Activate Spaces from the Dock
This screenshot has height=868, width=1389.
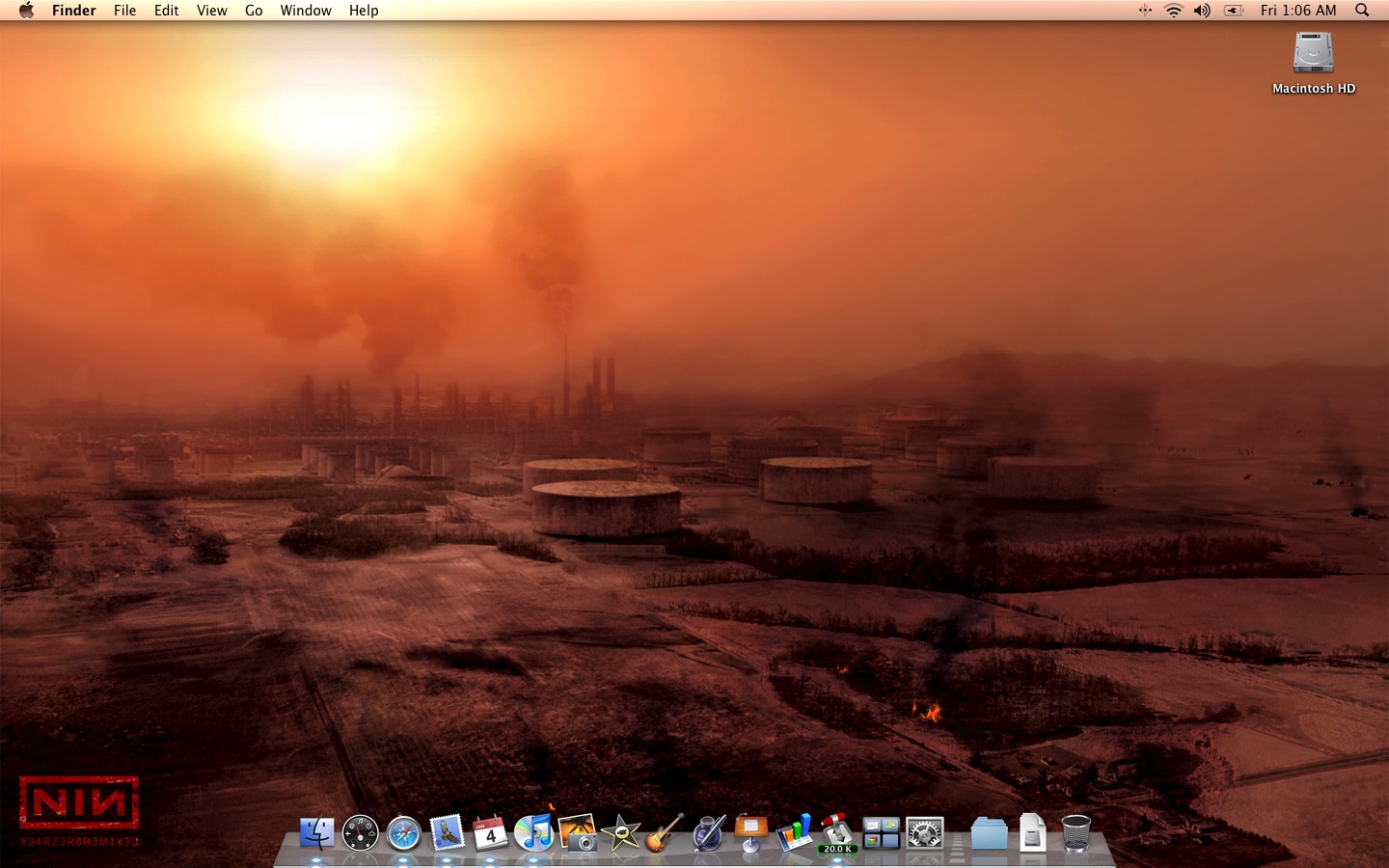(x=881, y=832)
